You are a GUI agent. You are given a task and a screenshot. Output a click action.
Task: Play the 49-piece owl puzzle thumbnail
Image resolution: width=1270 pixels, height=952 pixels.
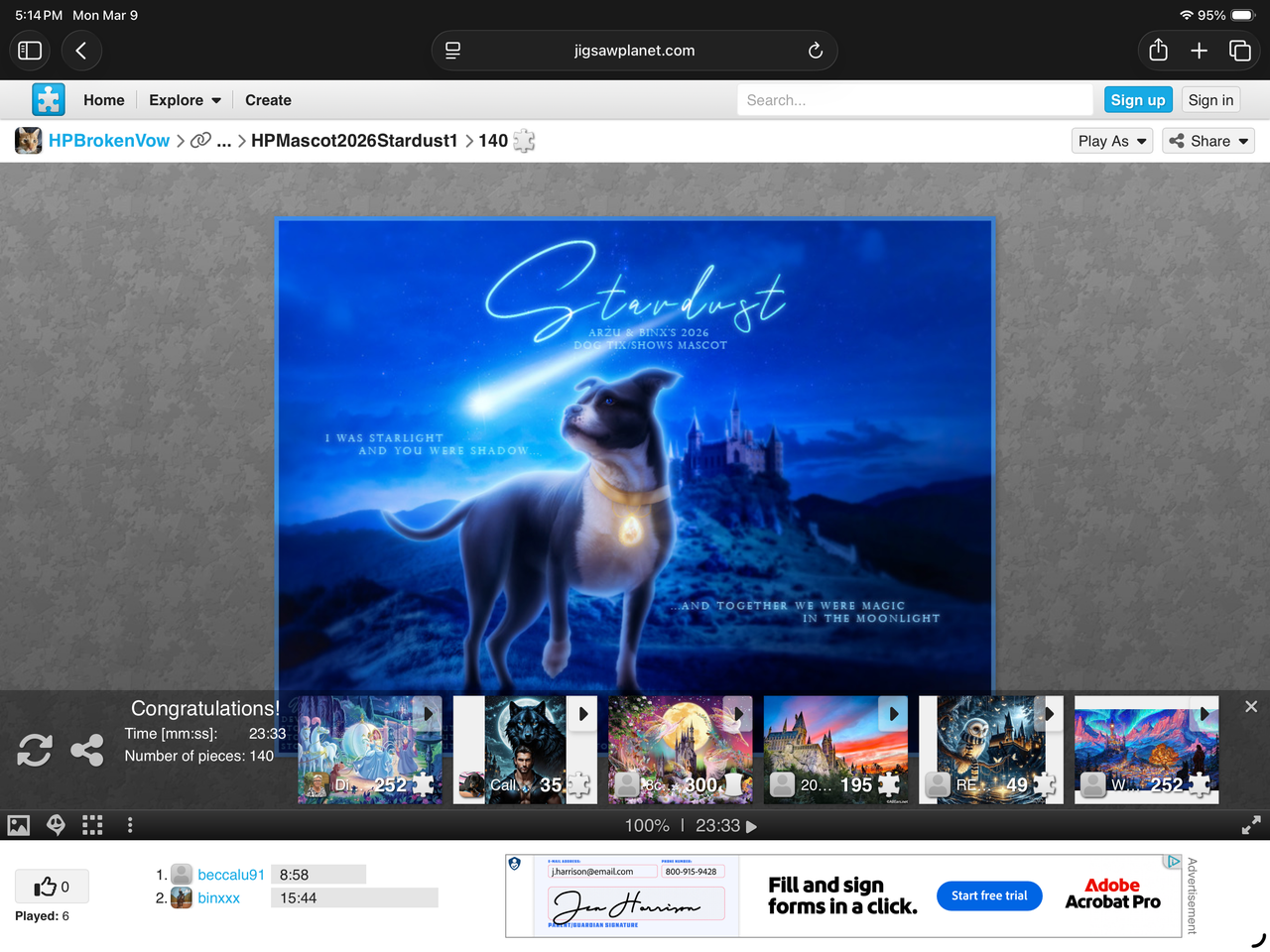(x=991, y=750)
